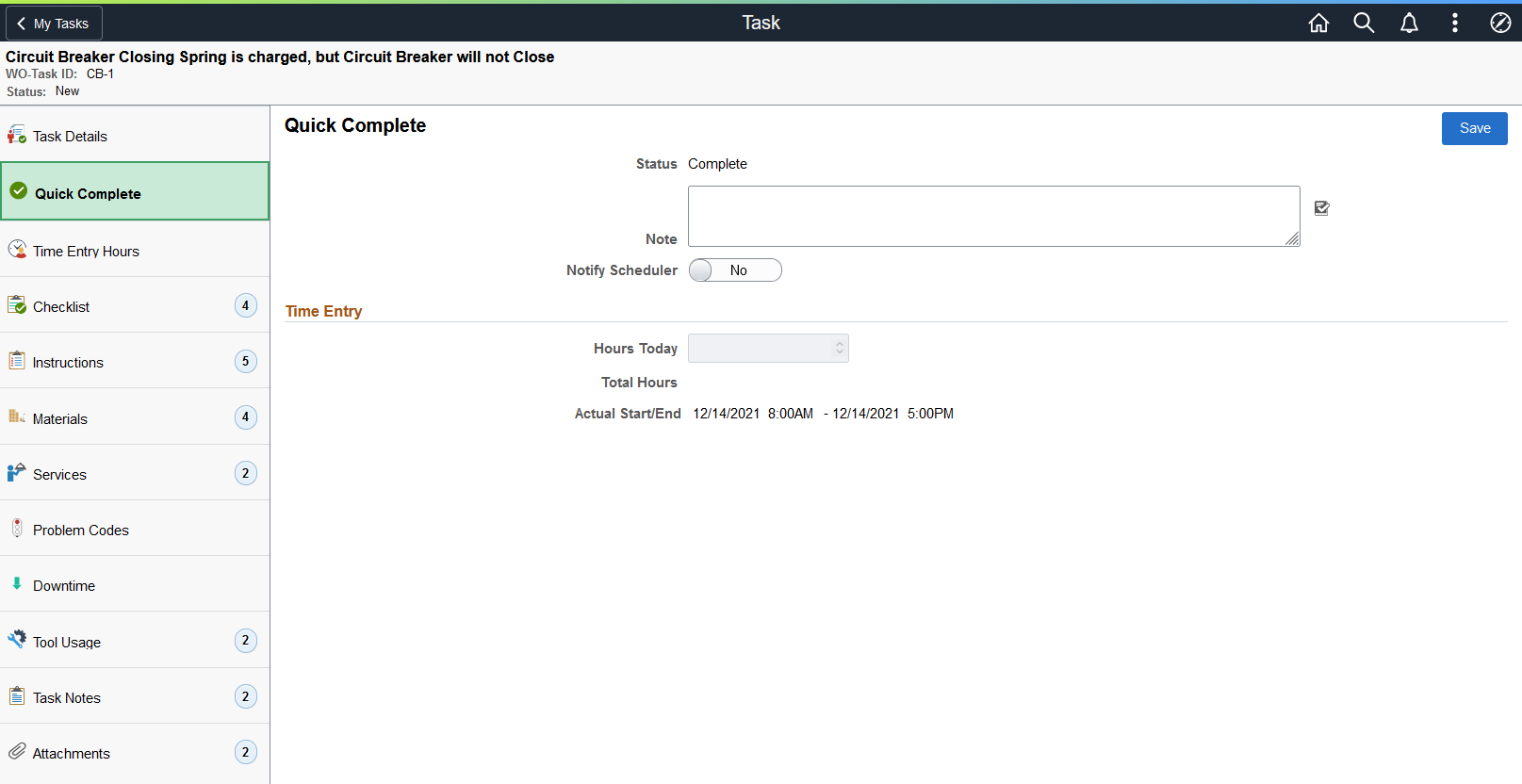Open the Attachments tab
The image size is (1522, 784).
tap(135, 752)
